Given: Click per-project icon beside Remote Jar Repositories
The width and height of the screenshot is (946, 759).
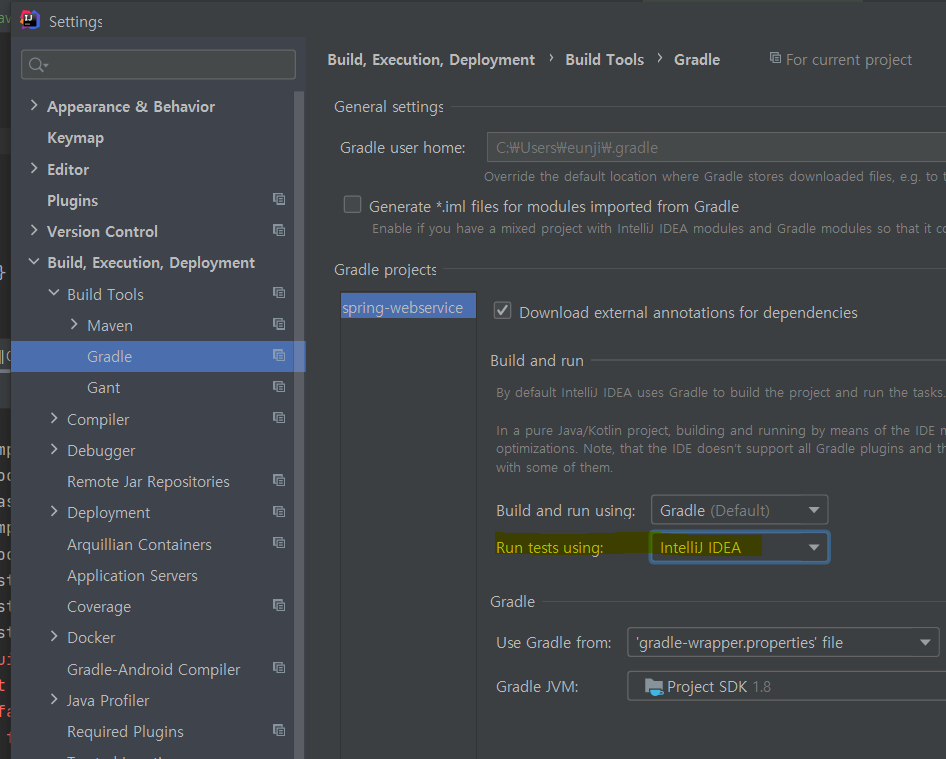Looking at the screenshot, I should pyautogui.click(x=279, y=480).
